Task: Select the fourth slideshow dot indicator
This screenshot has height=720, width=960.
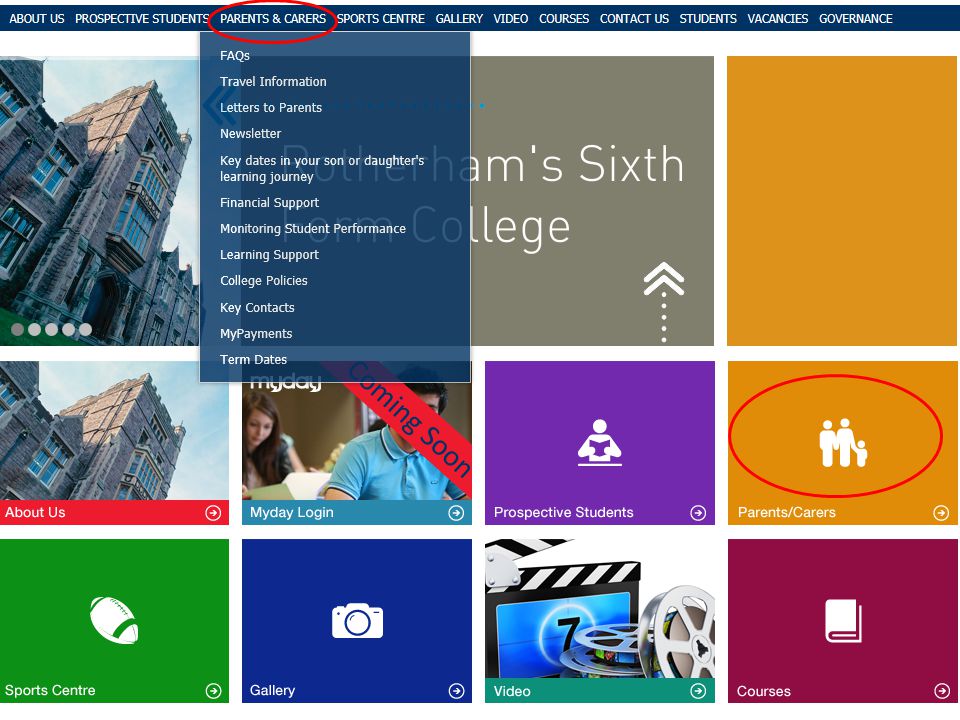Action: point(69,329)
